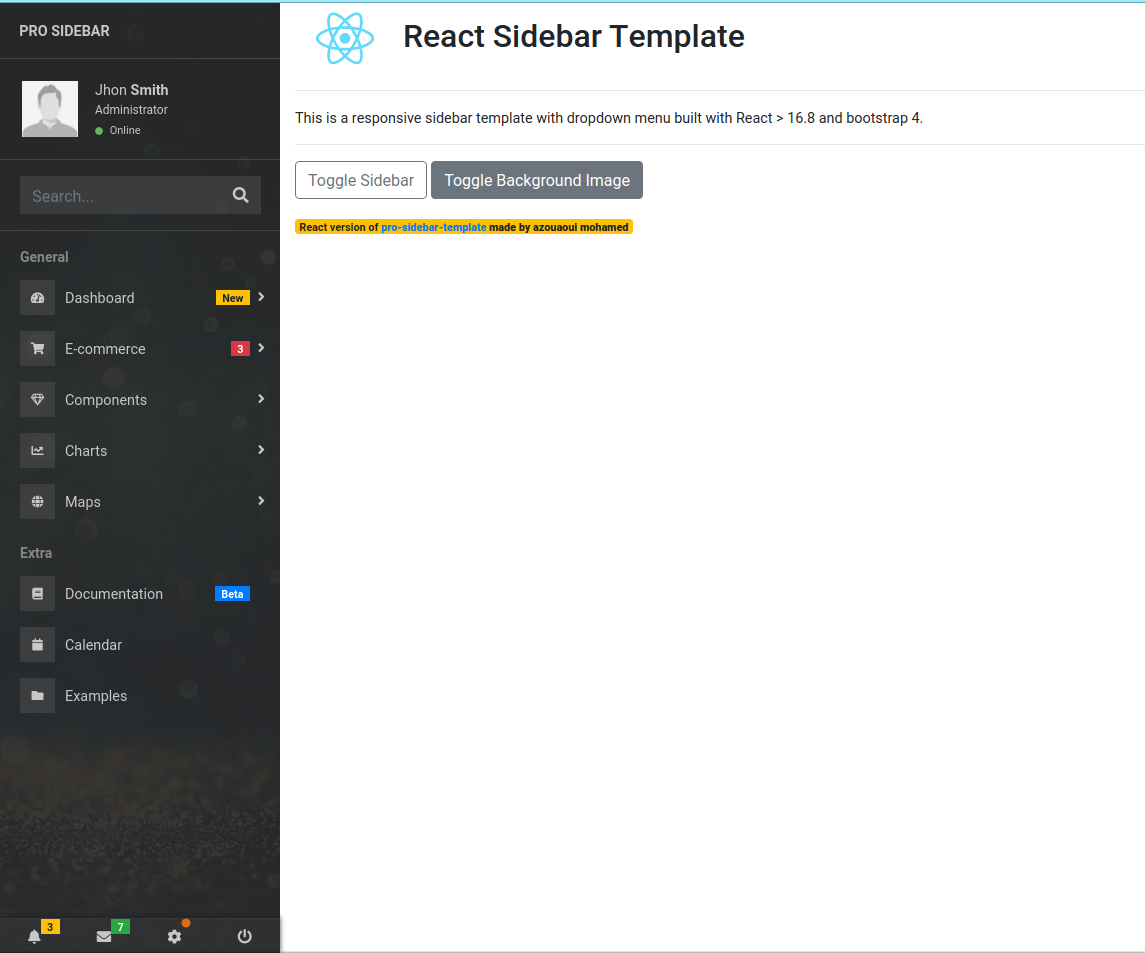The height and width of the screenshot is (953, 1145).
Task: Click the yellow New badge
Action: 233,298
